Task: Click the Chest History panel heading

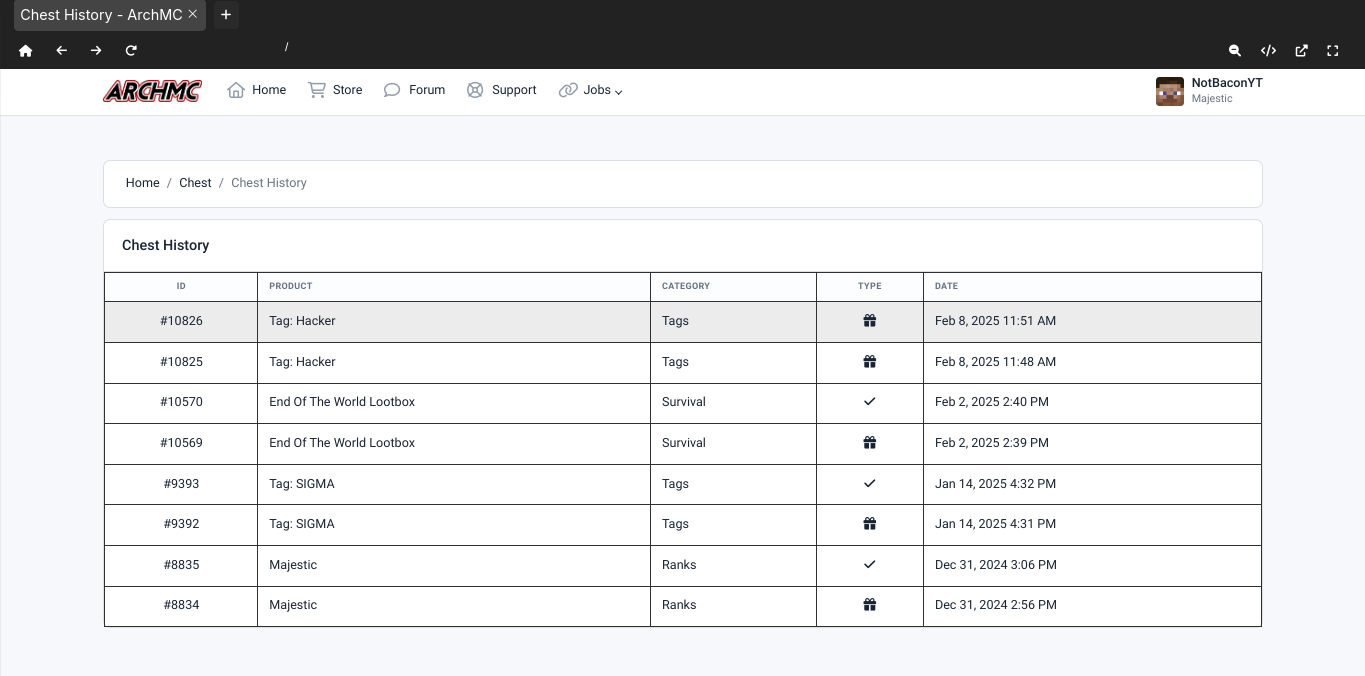Action: (x=166, y=245)
